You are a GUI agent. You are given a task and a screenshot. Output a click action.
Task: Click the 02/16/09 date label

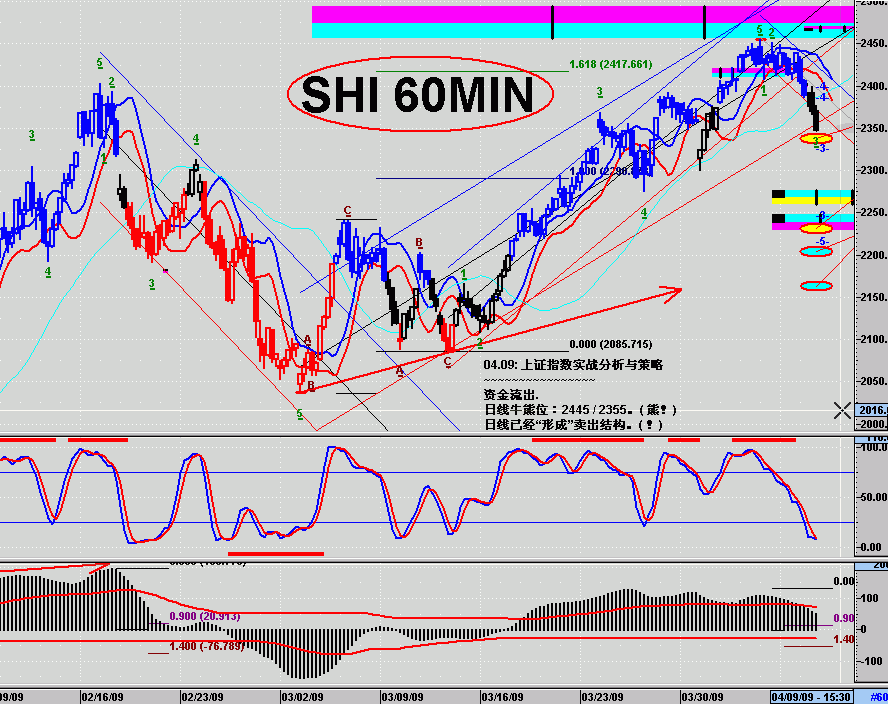[103, 697]
